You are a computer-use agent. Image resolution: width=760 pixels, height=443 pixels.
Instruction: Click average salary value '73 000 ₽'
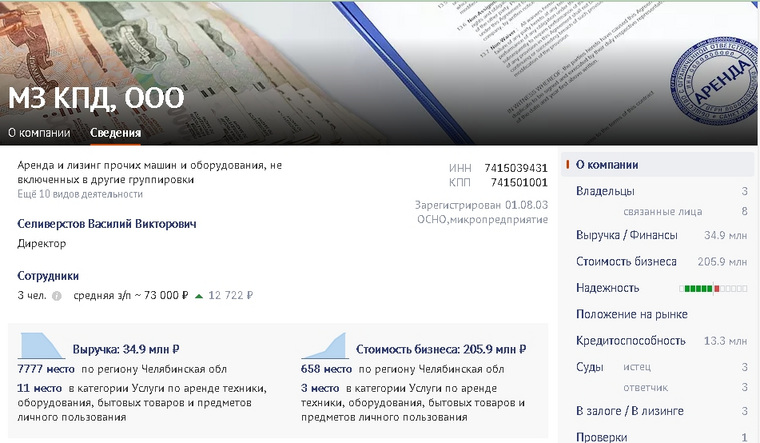point(166,296)
